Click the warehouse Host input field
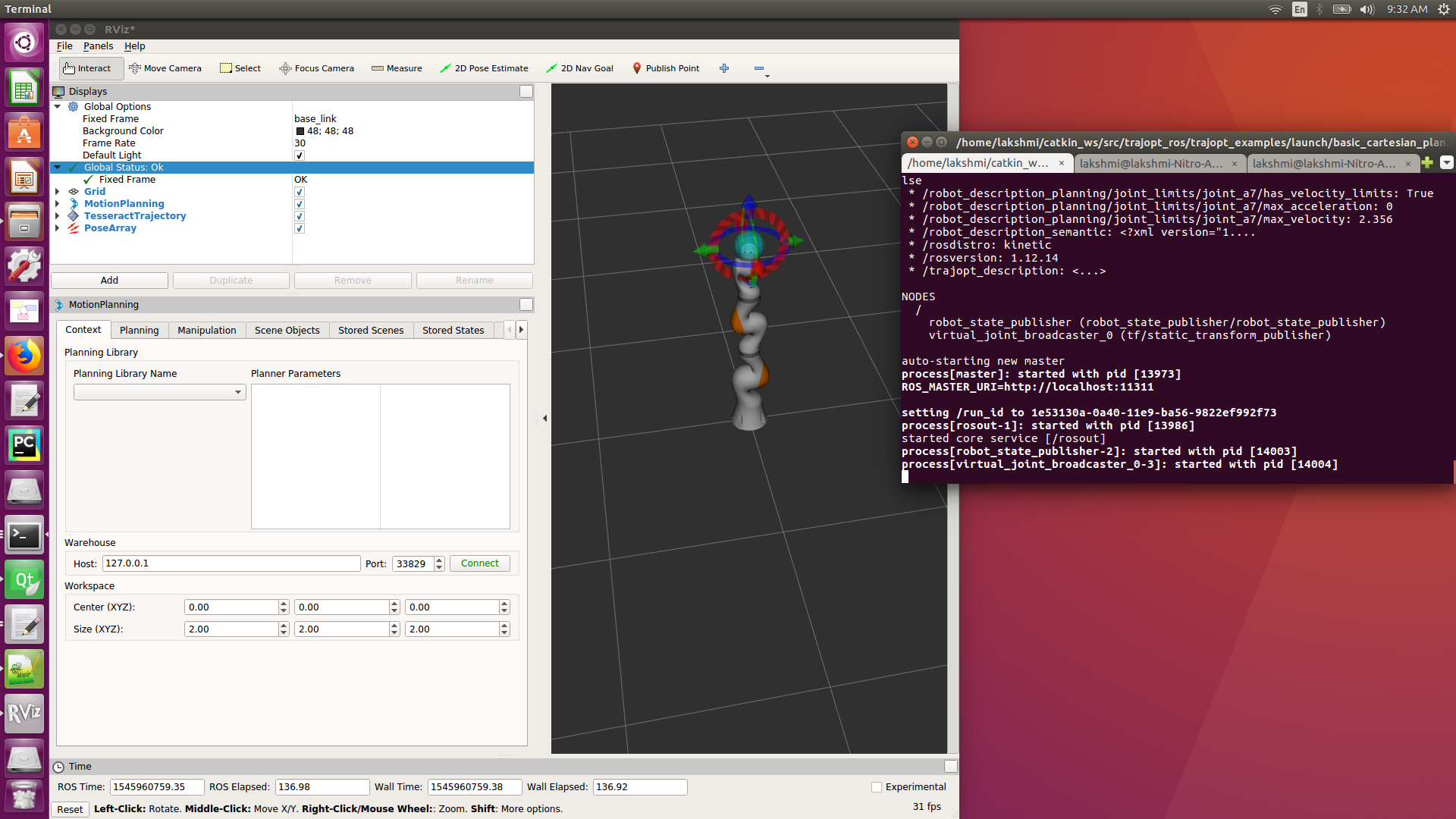This screenshot has width=1456, height=819. [x=231, y=563]
